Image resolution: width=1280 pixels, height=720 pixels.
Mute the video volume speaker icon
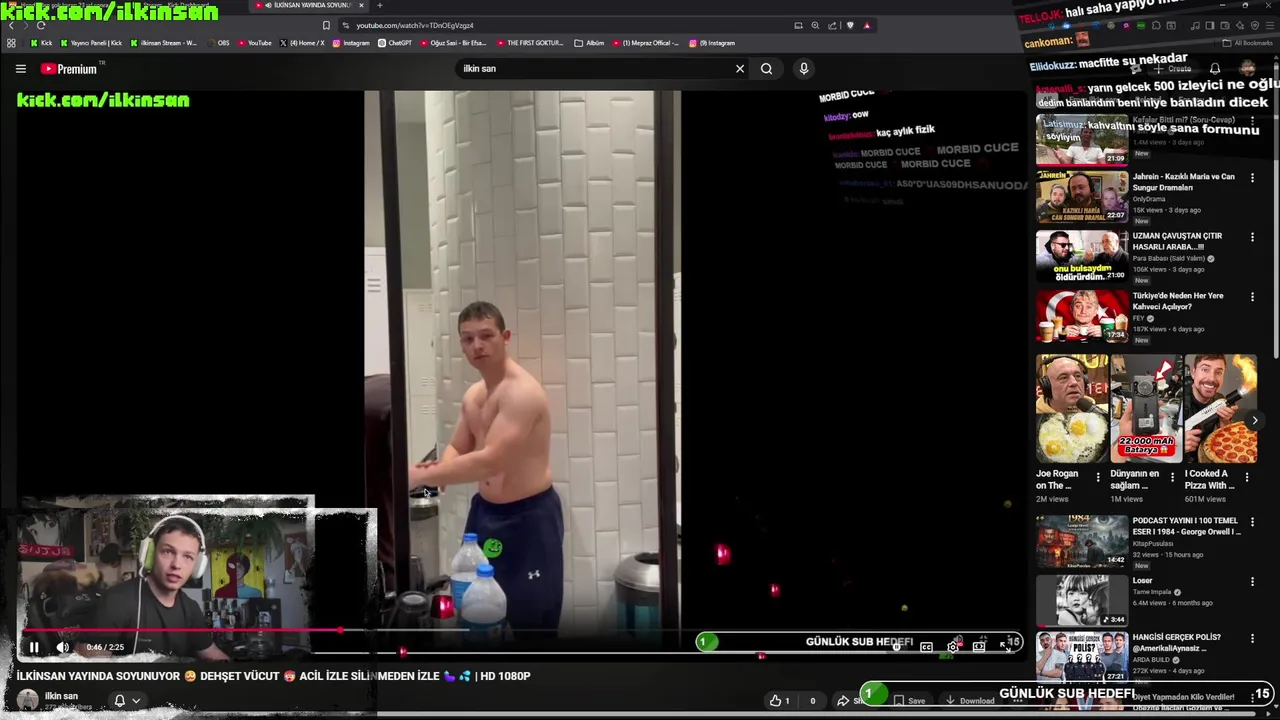[x=62, y=647]
